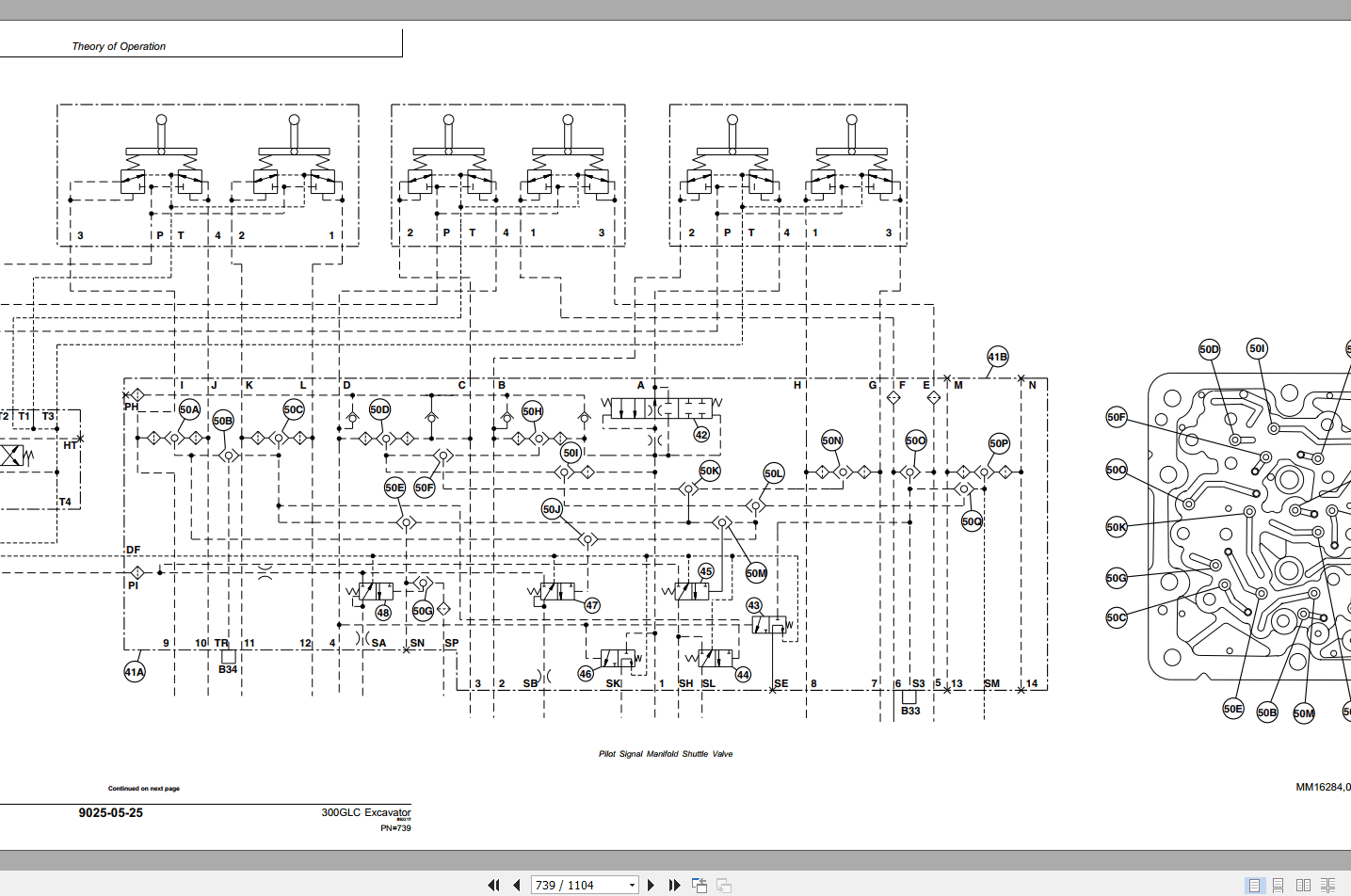Jump to the last page

click(x=675, y=885)
